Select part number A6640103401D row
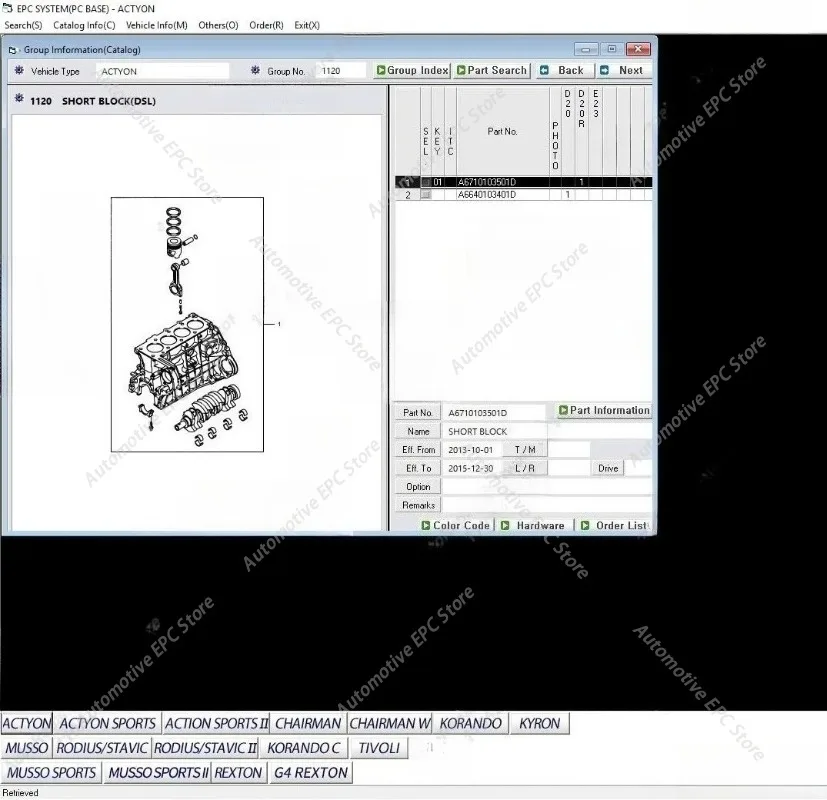 point(523,195)
